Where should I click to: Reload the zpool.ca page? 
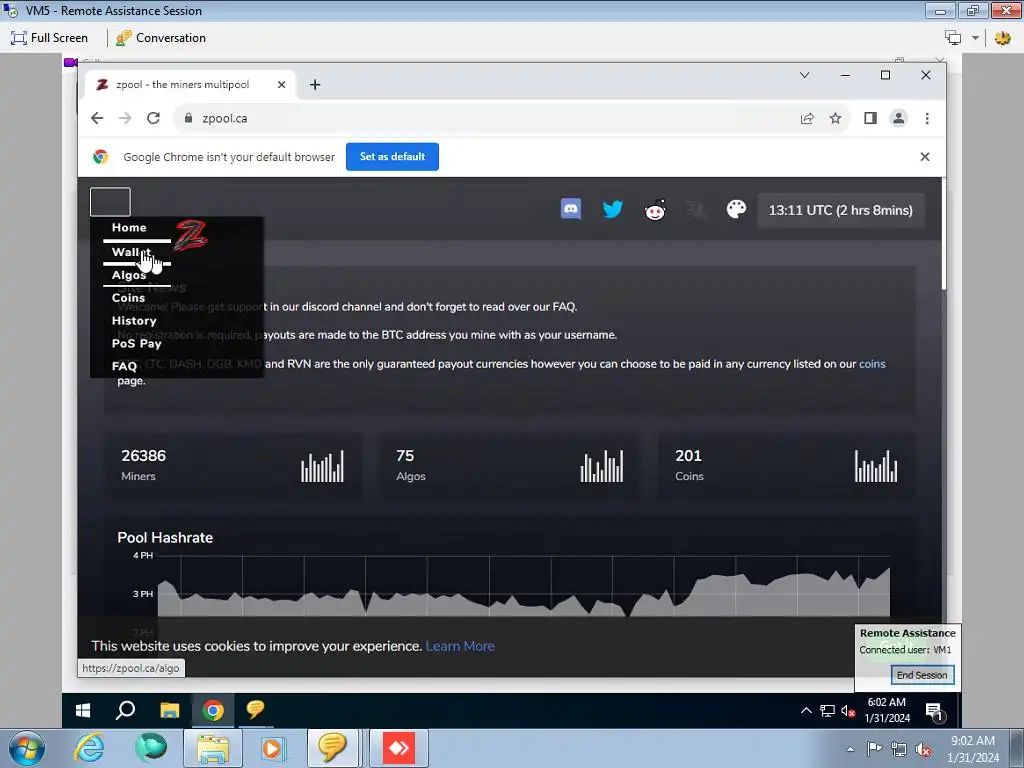click(153, 118)
